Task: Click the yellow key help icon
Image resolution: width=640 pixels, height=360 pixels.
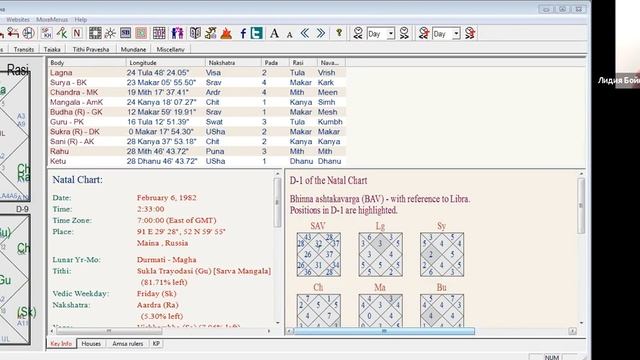Action: pos(339,33)
